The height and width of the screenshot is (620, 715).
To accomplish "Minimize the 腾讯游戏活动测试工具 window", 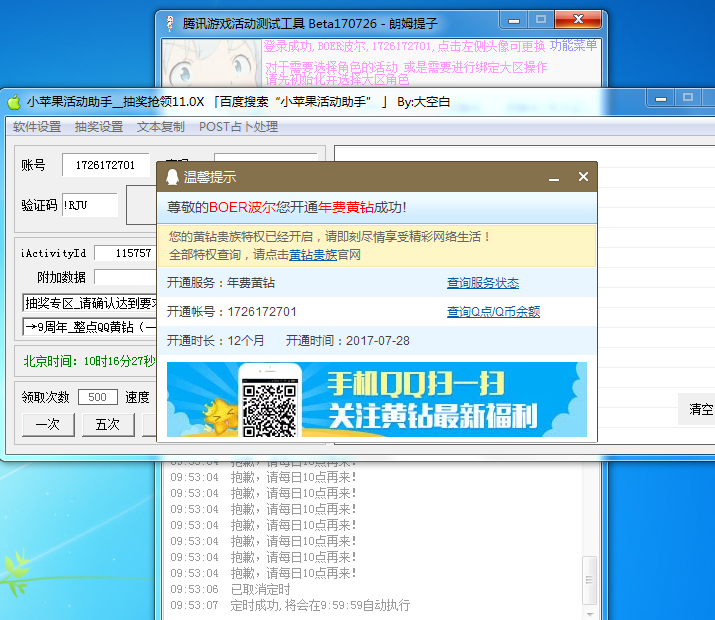I will click(x=514, y=21).
